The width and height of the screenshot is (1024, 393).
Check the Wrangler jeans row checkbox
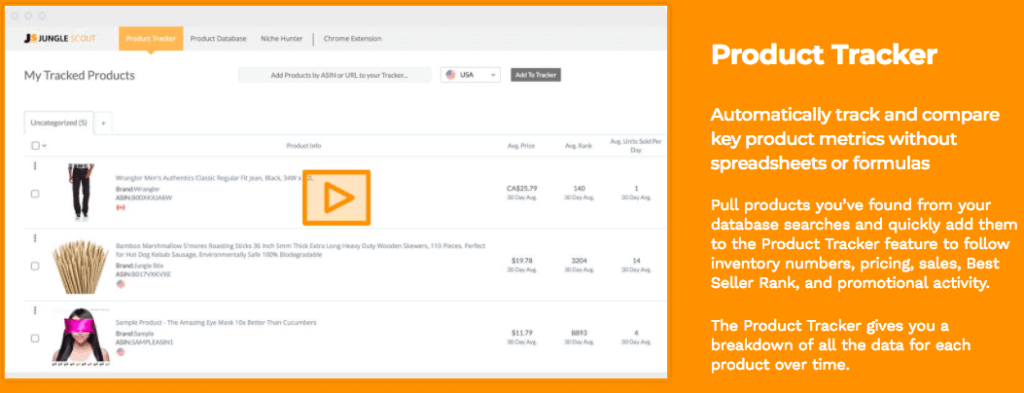35,194
